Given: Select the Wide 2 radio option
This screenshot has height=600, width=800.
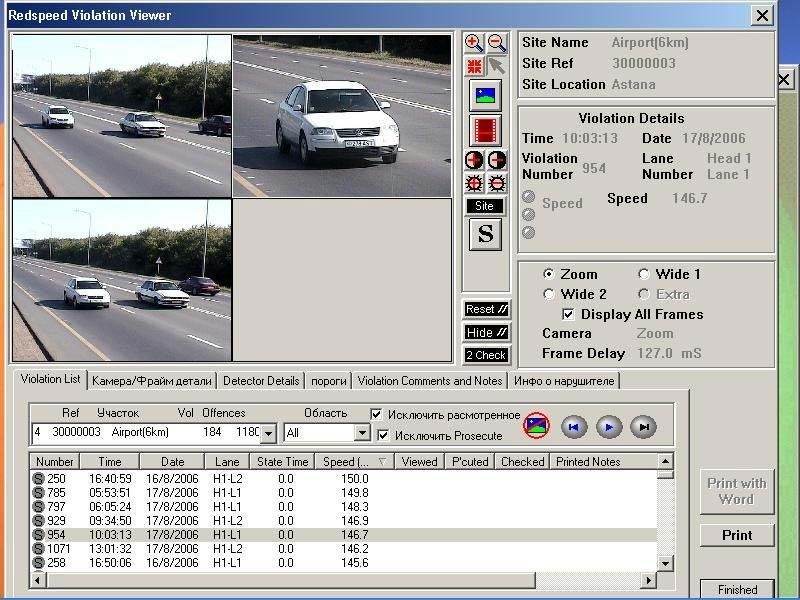Looking at the screenshot, I should [x=548, y=294].
